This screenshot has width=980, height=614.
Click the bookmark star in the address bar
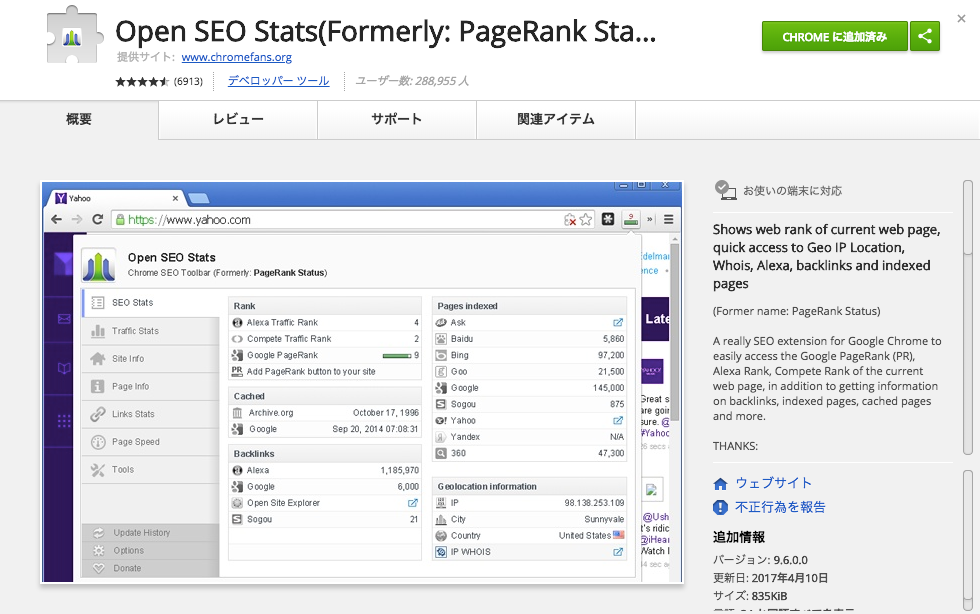(586, 219)
